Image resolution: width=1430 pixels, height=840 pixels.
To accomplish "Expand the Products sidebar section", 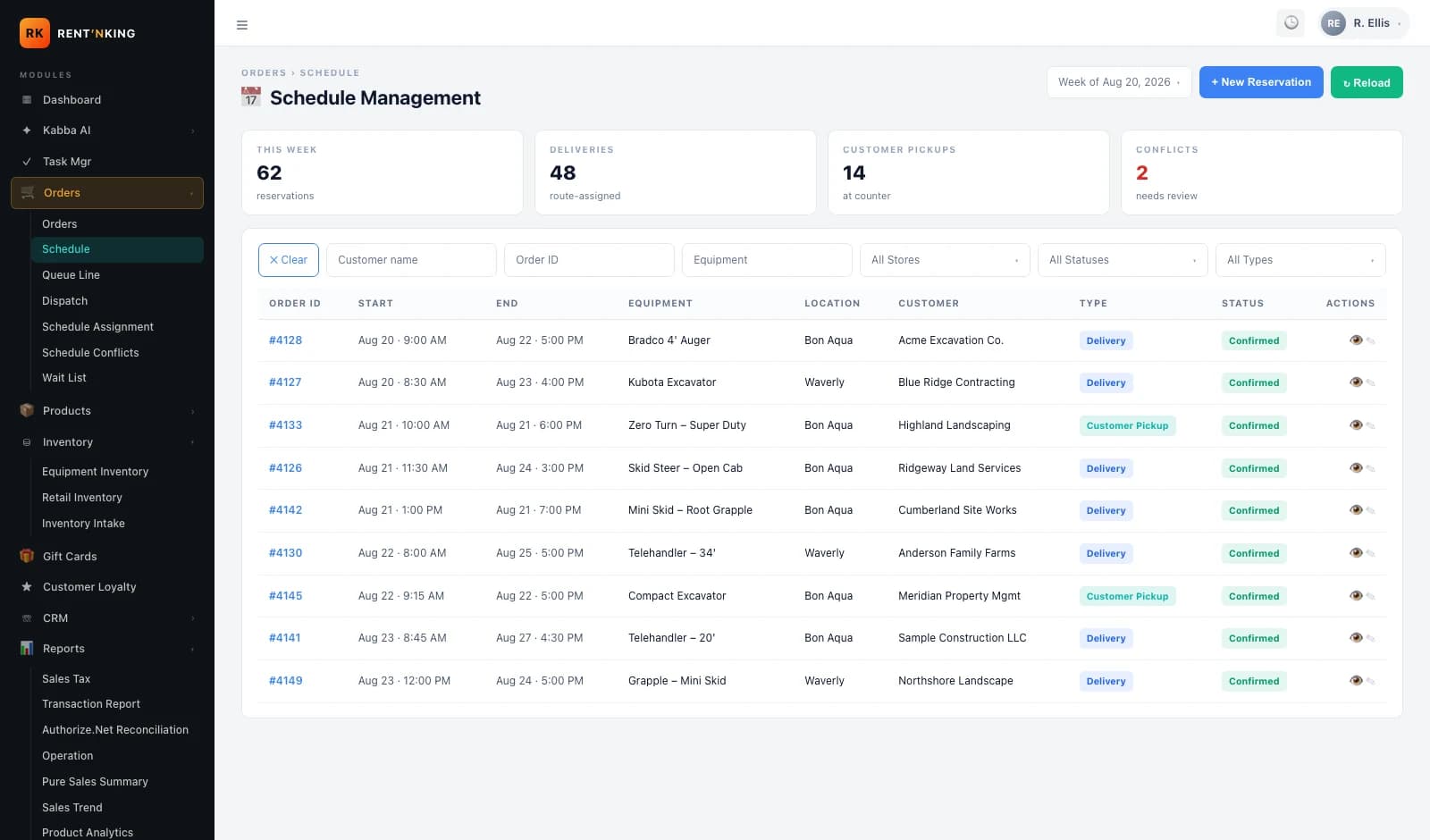I will pyautogui.click(x=107, y=411).
